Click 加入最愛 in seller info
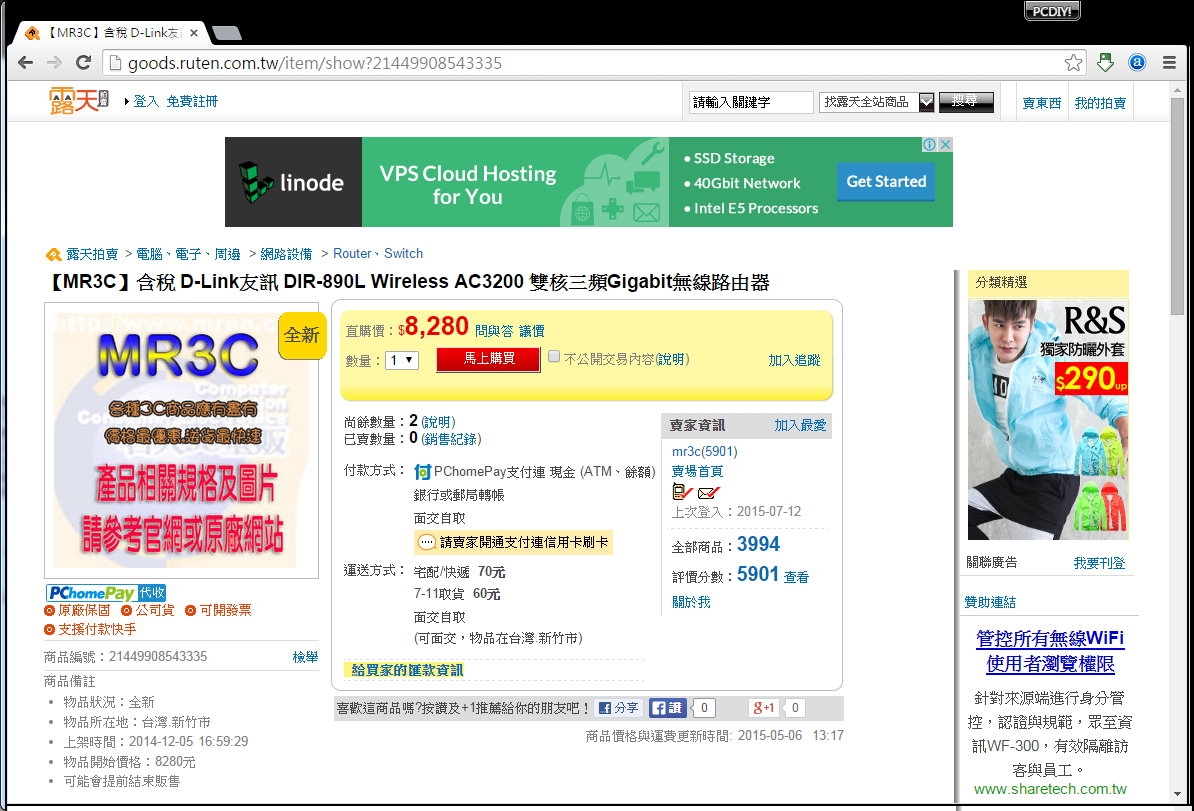The image size is (1194, 811). coord(800,426)
